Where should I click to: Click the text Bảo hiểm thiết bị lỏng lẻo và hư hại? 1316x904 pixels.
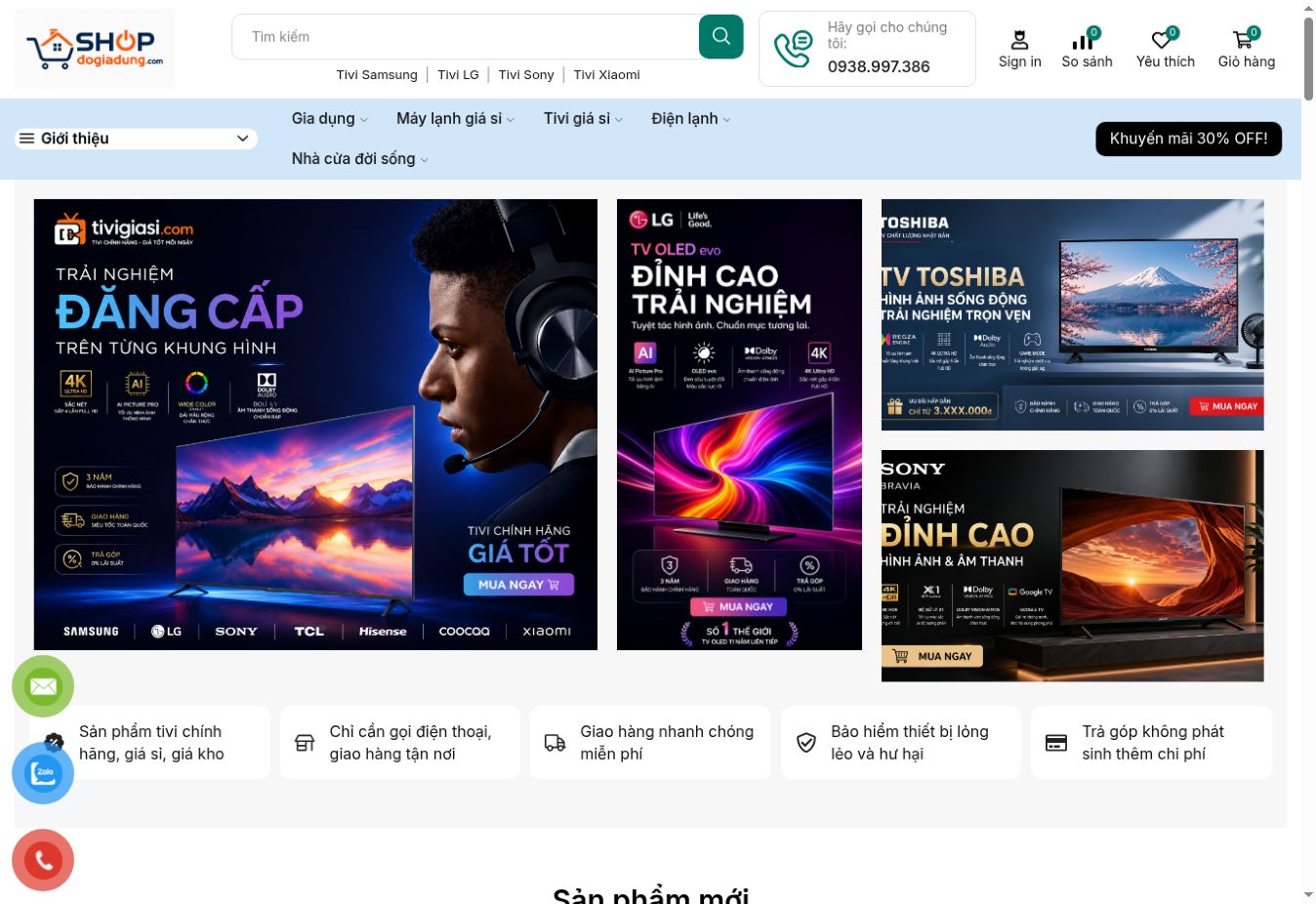coord(910,743)
